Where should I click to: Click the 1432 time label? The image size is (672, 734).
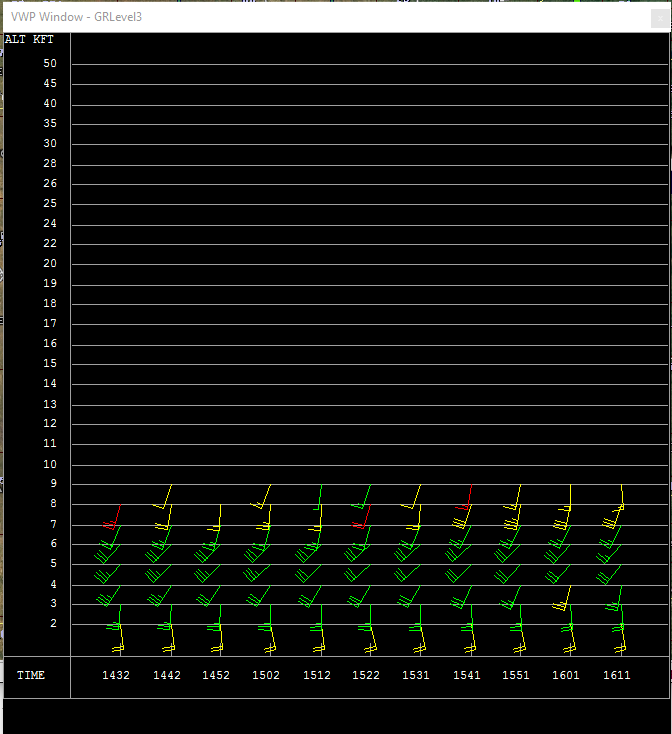[x=116, y=676]
